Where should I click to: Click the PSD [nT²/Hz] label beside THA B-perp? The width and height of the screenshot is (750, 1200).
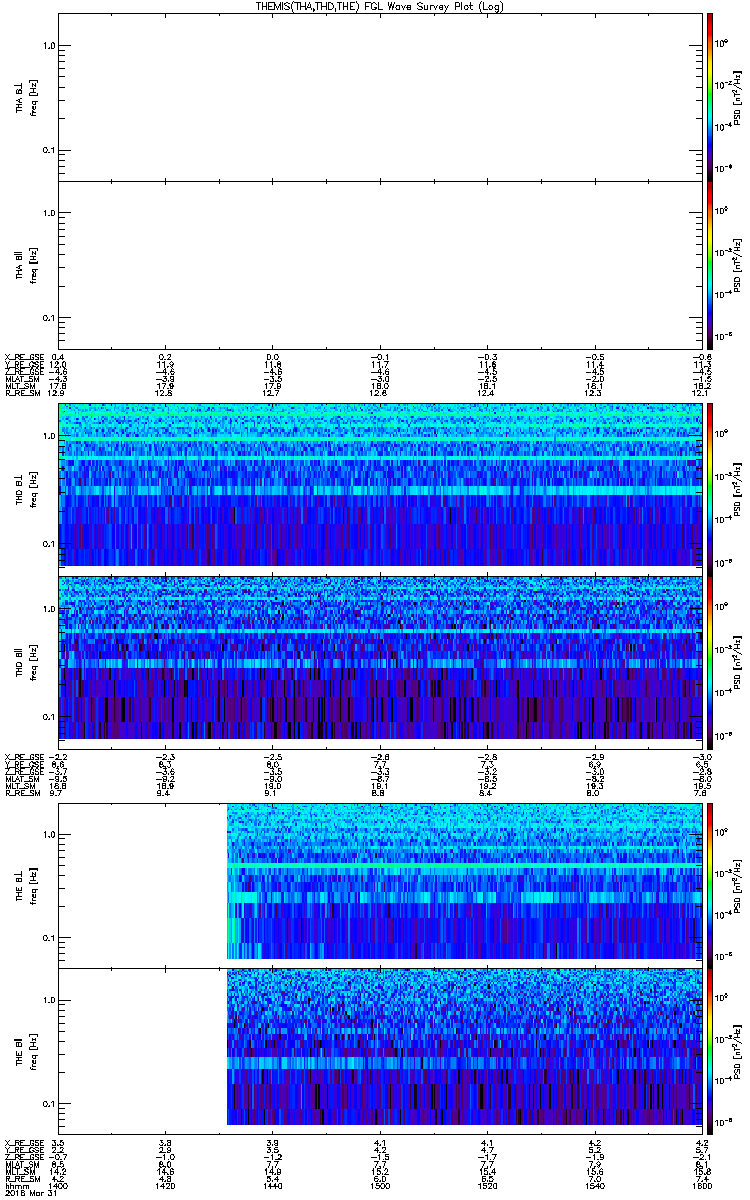[x=738, y=97]
